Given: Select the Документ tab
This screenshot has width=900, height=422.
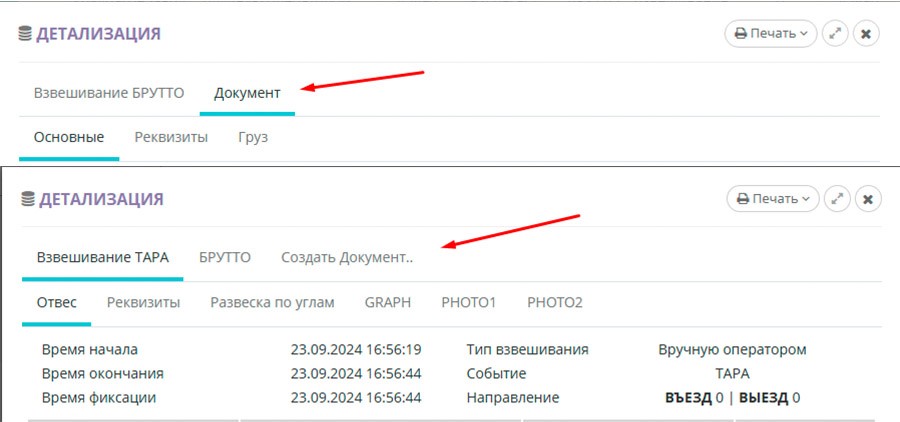Looking at the screenshot, I should (x=247, y=92).
